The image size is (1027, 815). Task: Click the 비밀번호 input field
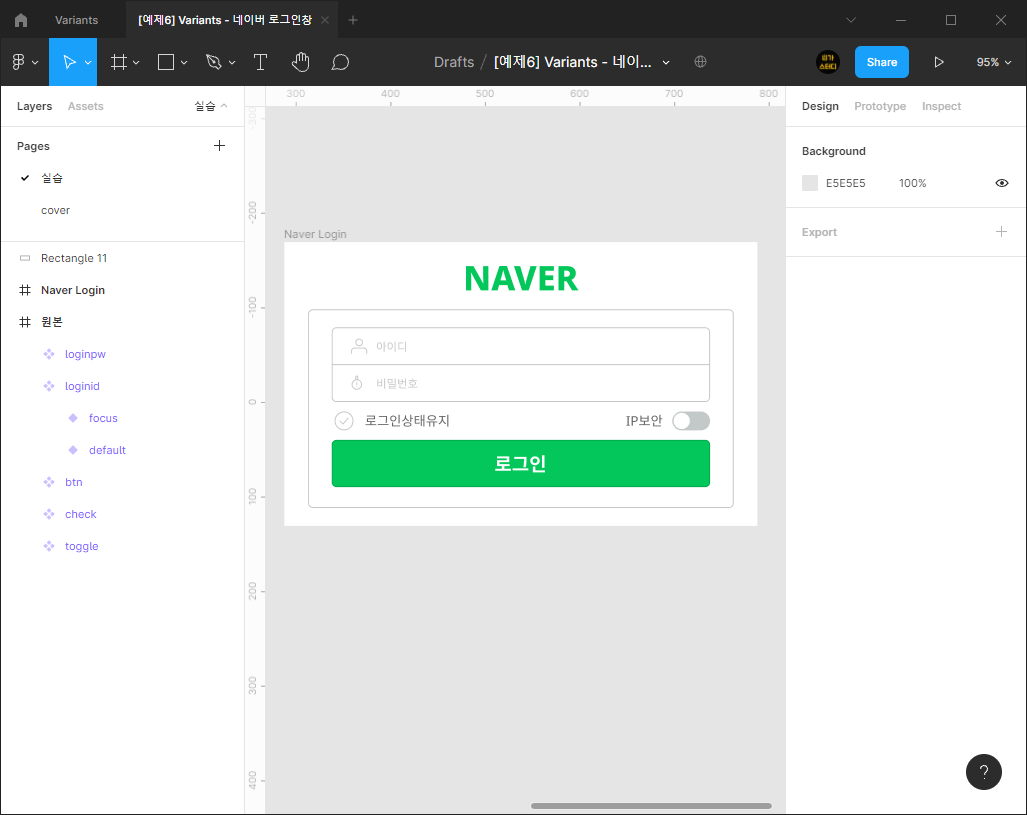pyautogui.click(x=521, y=383)
